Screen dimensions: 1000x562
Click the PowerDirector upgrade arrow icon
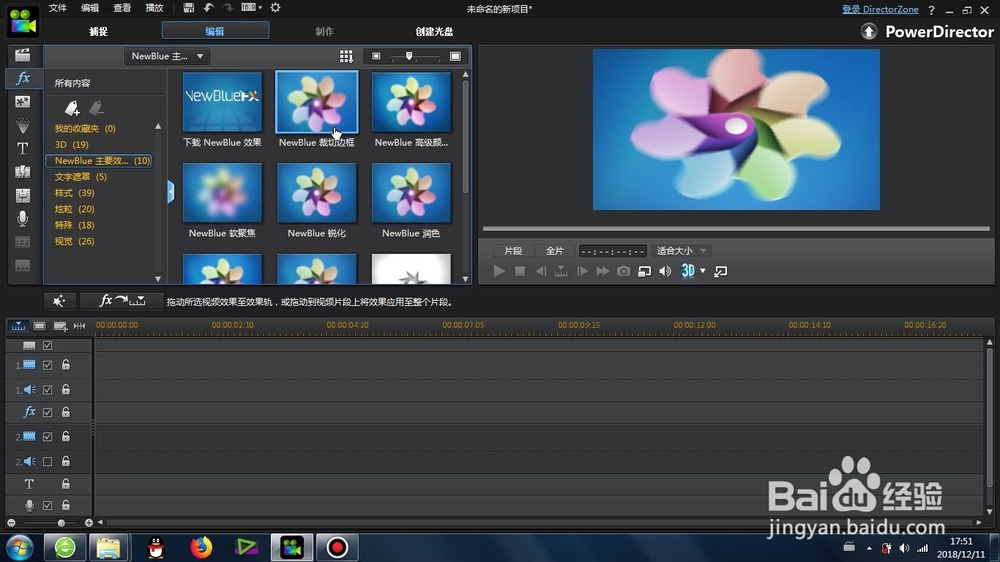click(869, 31)
